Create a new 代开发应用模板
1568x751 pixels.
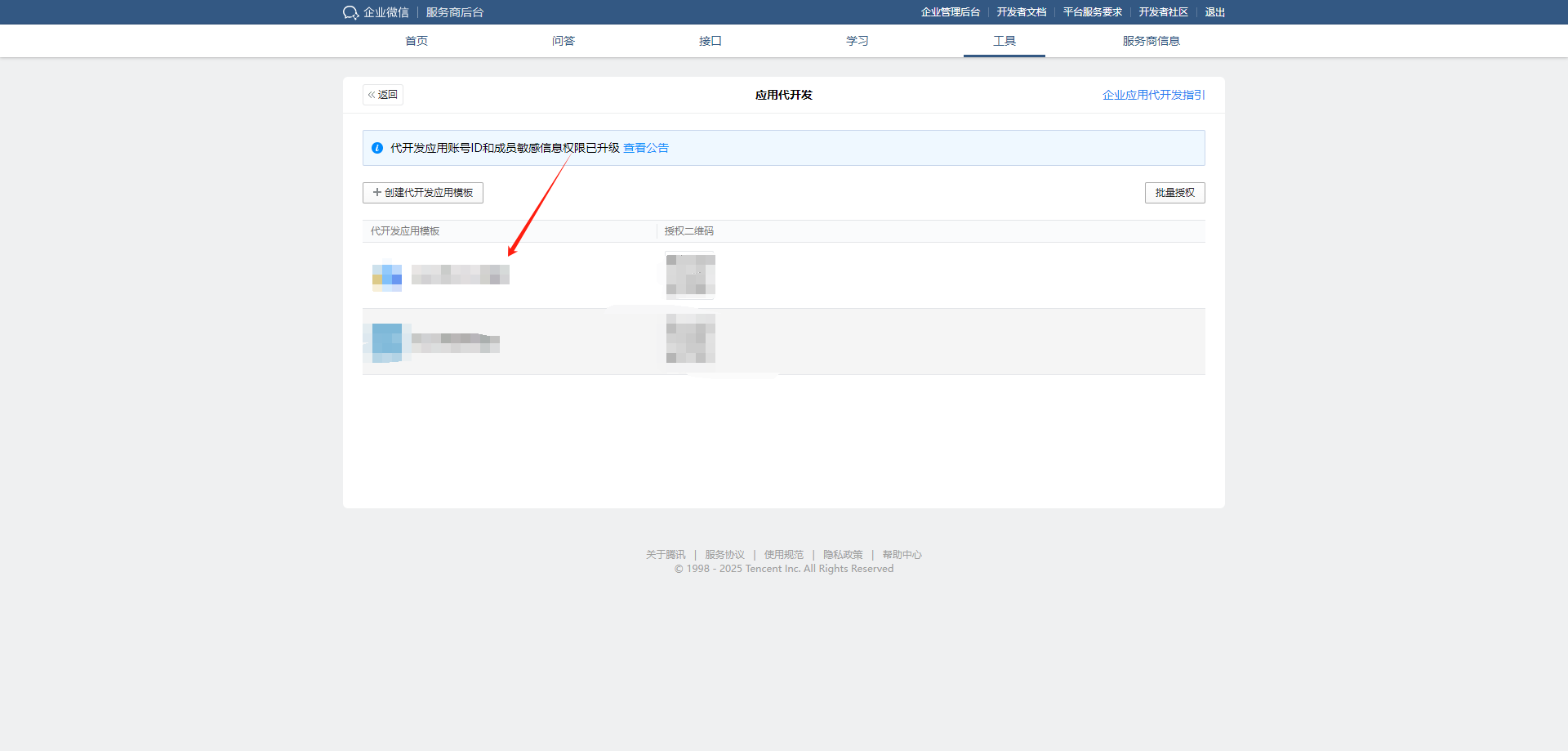click(423, 193)
